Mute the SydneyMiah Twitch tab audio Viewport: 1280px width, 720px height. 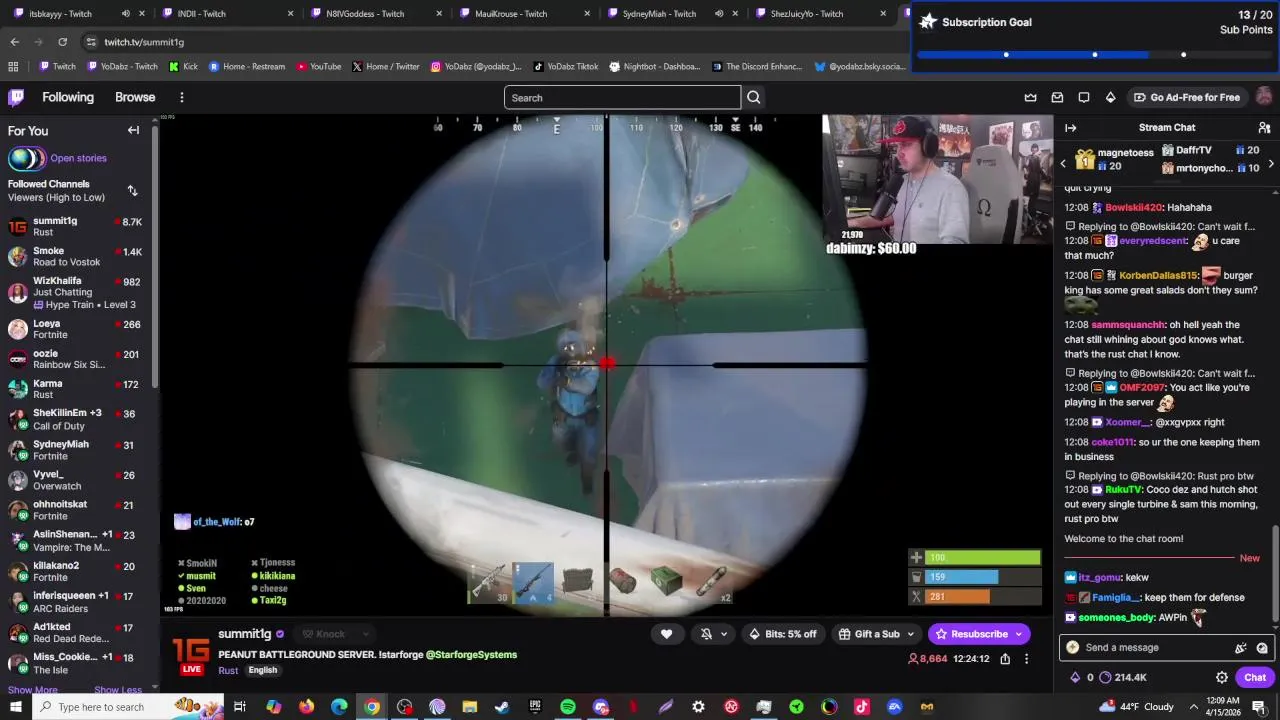tap(718, 14)
